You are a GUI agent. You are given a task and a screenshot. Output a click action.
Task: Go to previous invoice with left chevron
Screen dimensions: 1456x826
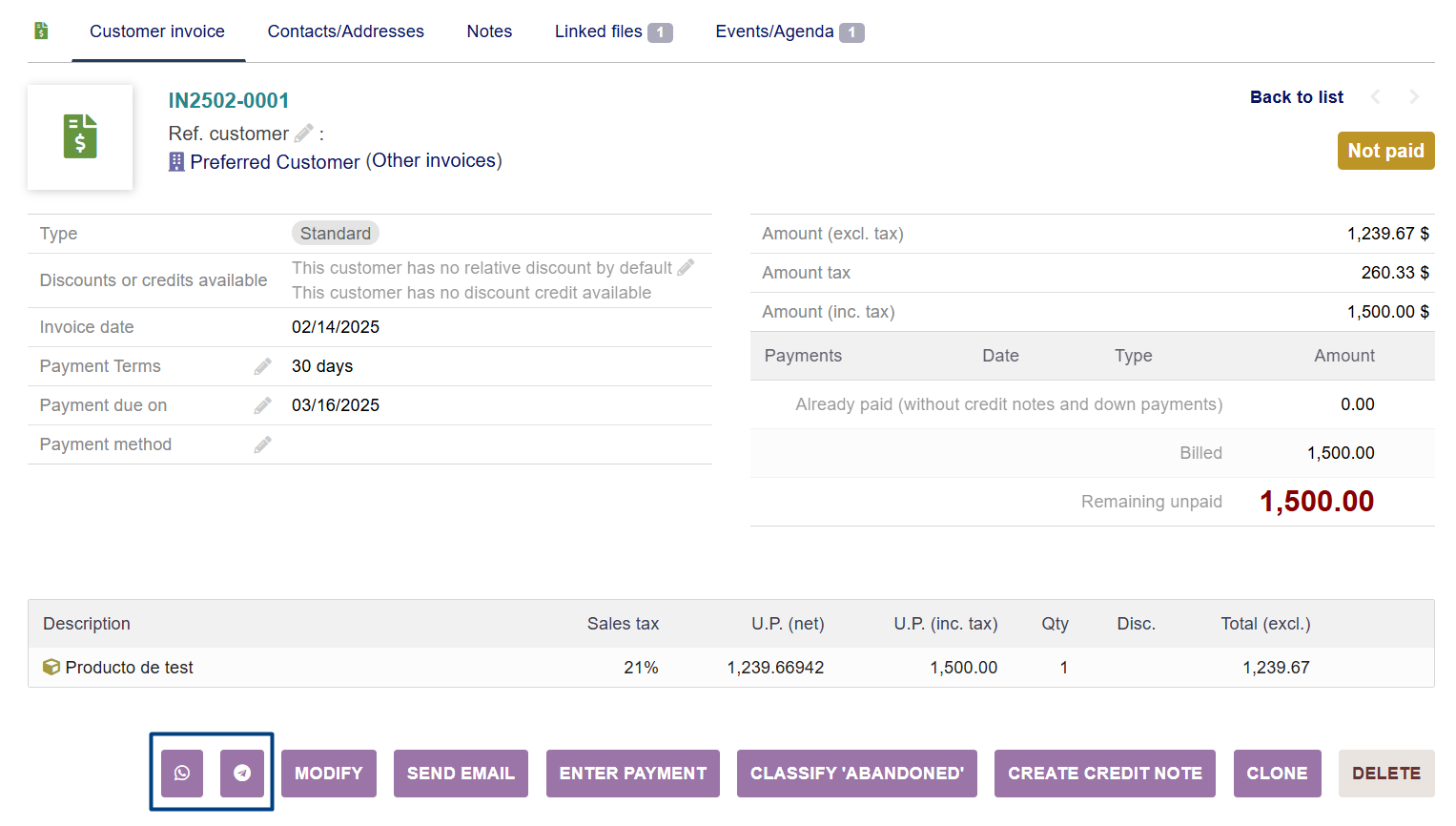1375,97
